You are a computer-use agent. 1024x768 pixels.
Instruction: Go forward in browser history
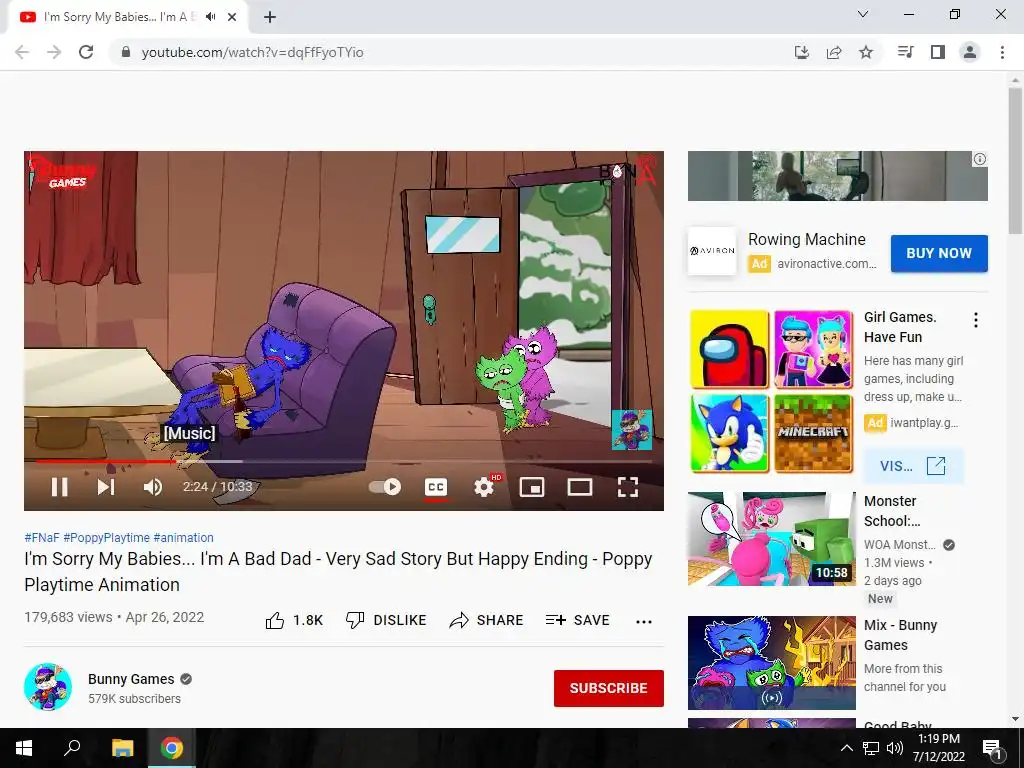pyautogui.click(x=54, y=52)
